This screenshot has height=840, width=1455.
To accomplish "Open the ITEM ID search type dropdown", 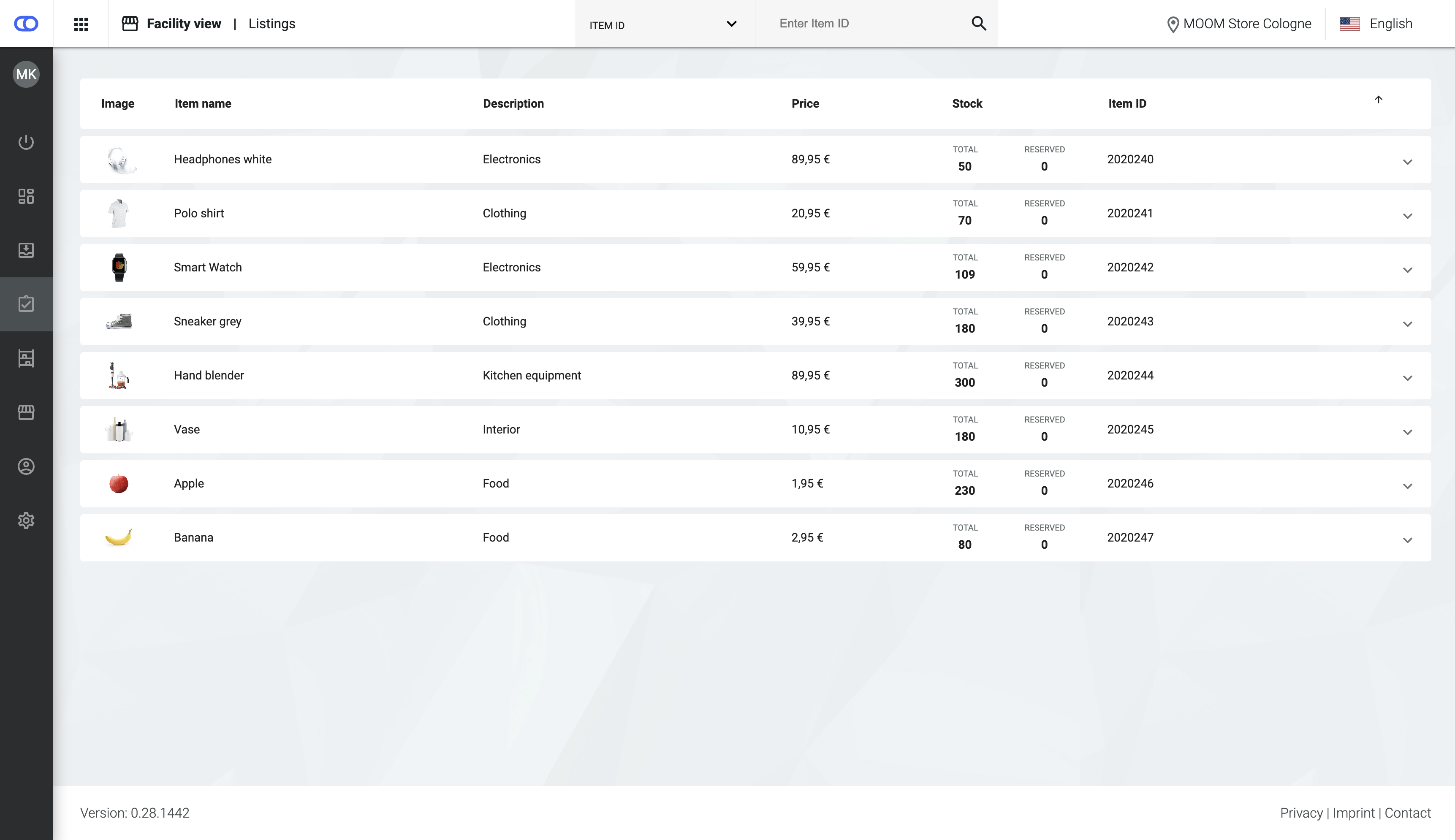I will pyautogui.click(x=663, y=24).
